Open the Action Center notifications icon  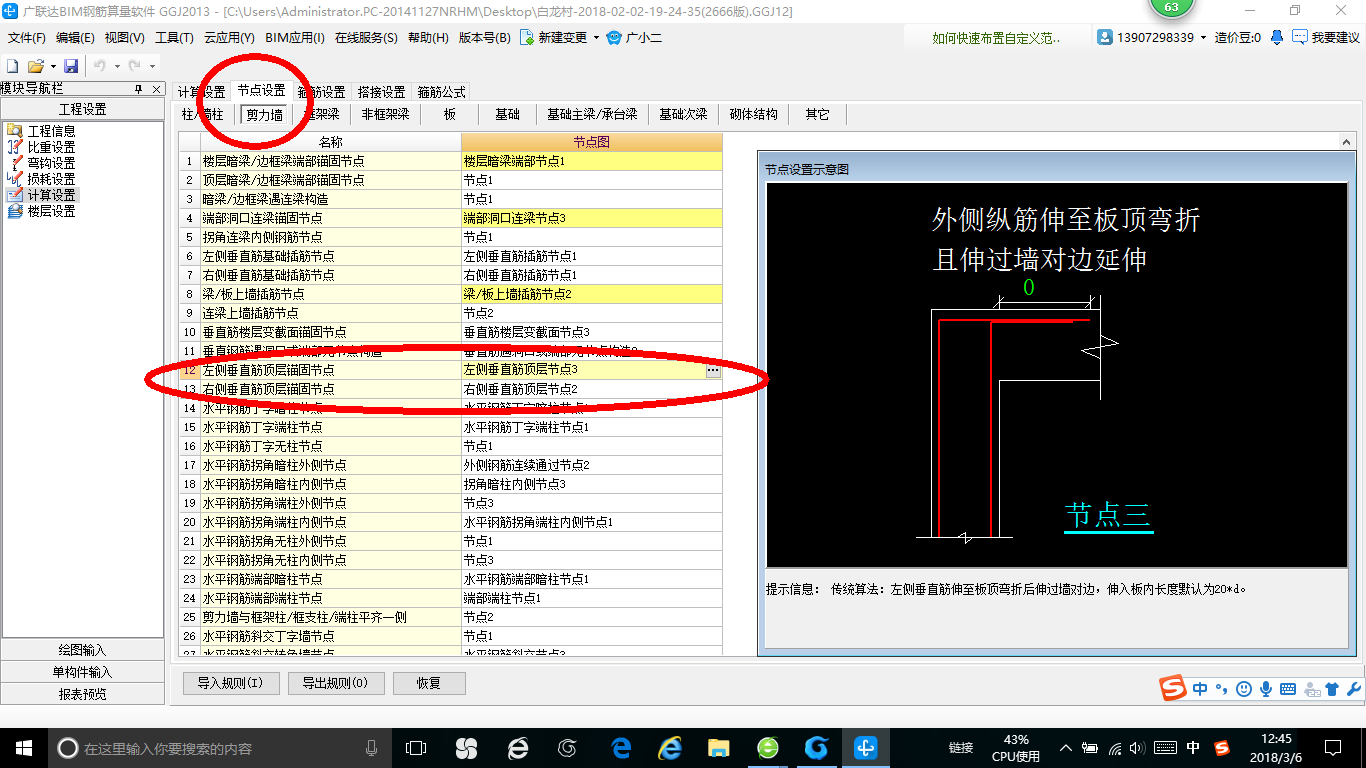click(x=1332, y=747)
